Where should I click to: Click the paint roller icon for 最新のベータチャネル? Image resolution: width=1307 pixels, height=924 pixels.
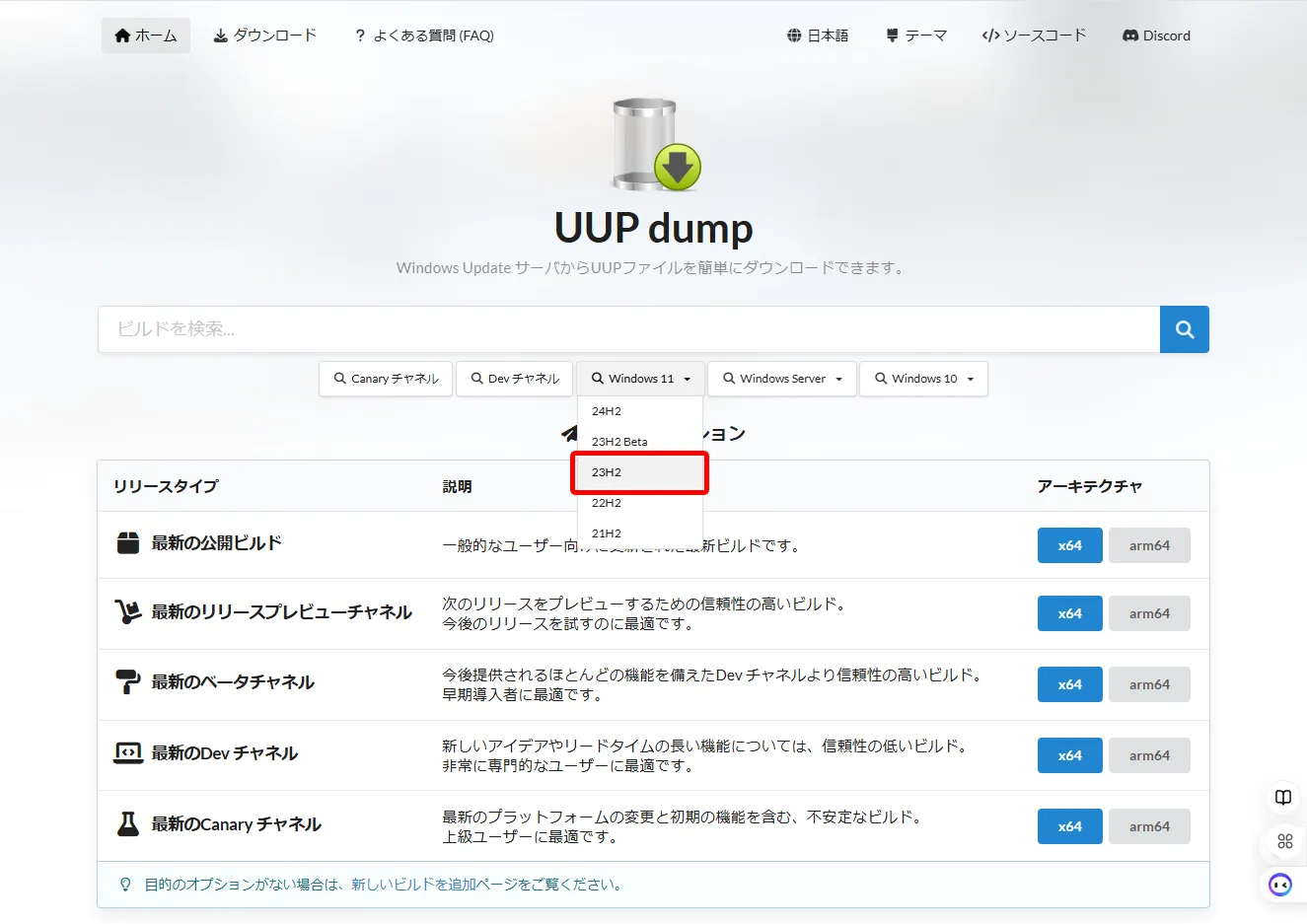128,682
